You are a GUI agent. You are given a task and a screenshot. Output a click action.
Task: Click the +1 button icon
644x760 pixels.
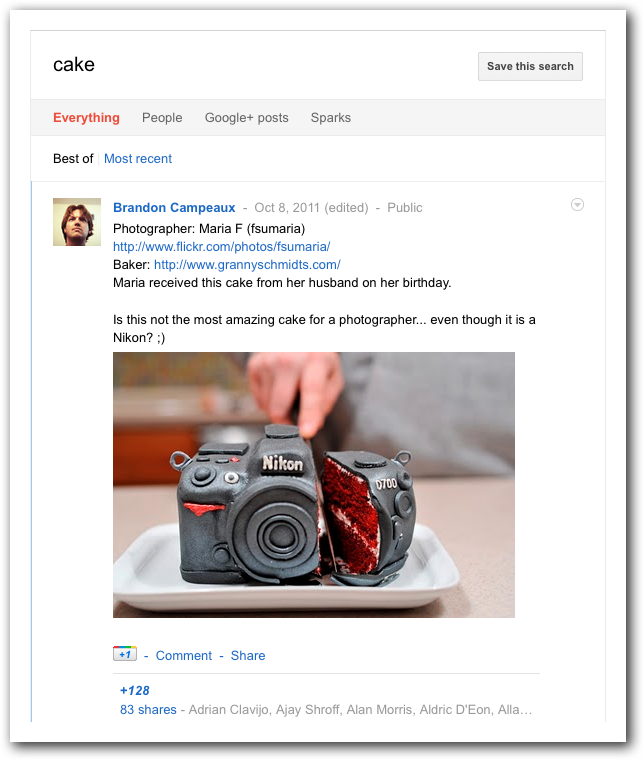point(125,654)
